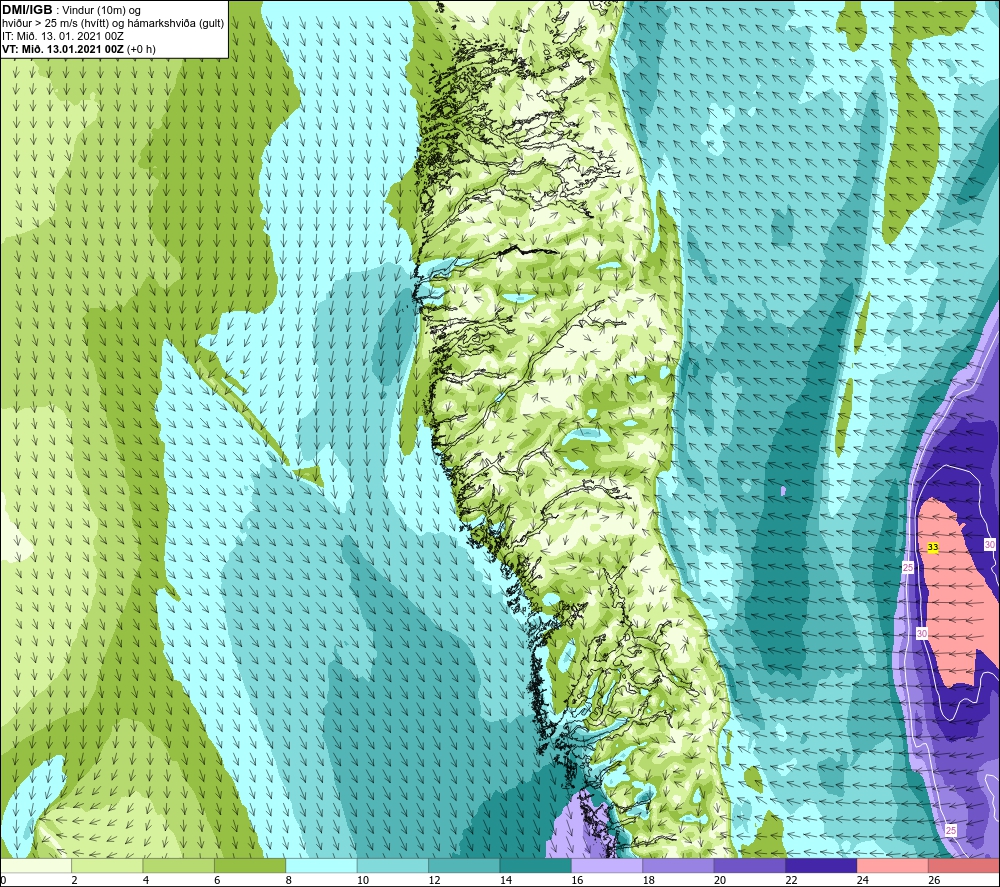Click the legend scale number '22'
The width and height of the screenshot is (1000, 887).
coord(791,881)
